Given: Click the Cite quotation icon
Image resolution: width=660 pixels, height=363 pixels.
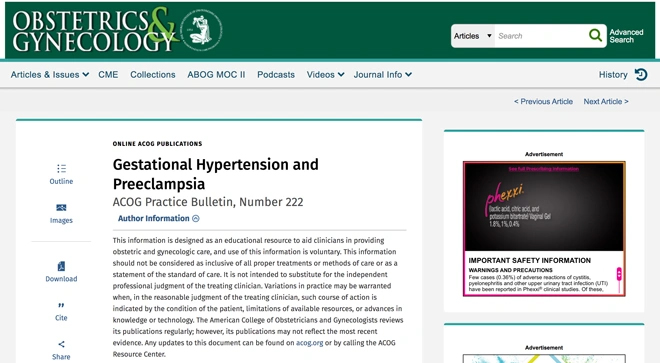Looking at the screenshot, I should point(61,305).
